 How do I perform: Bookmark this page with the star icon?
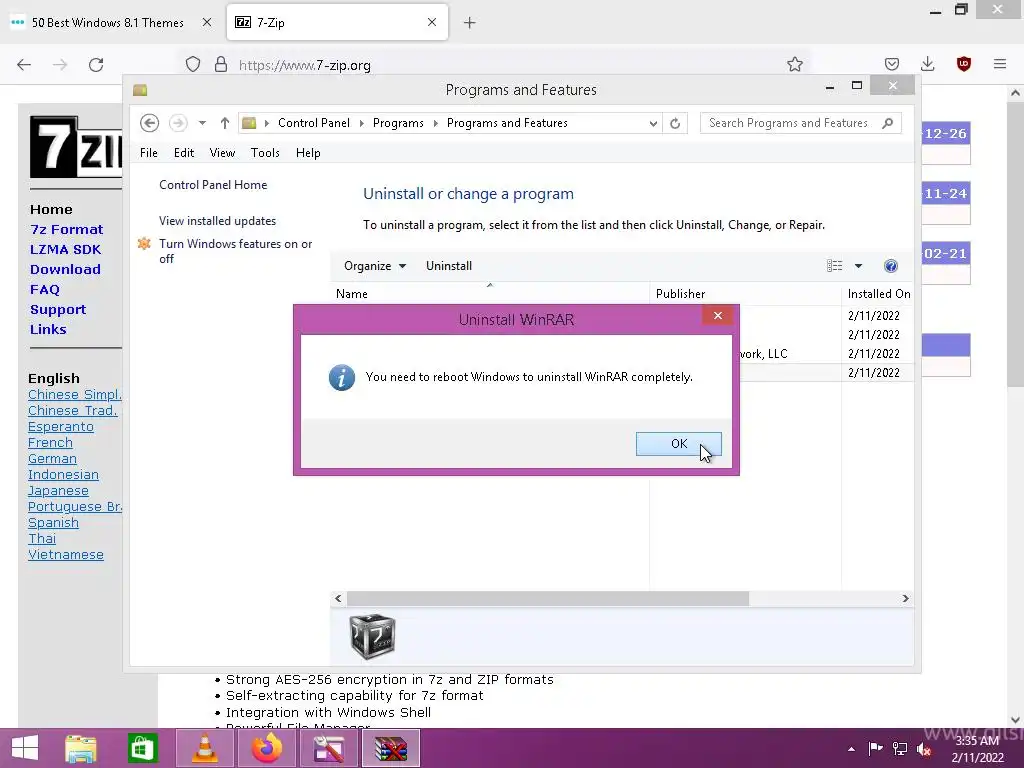tap(795, 64)
